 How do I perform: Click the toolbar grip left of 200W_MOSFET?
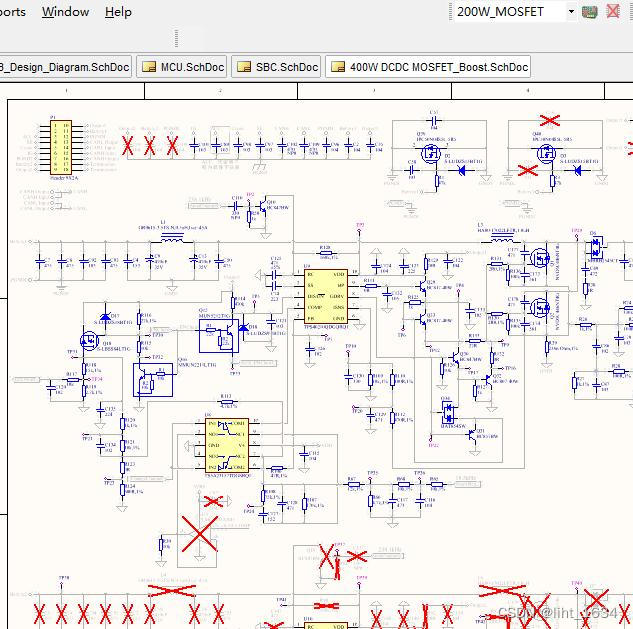click(x=451, y=12)
